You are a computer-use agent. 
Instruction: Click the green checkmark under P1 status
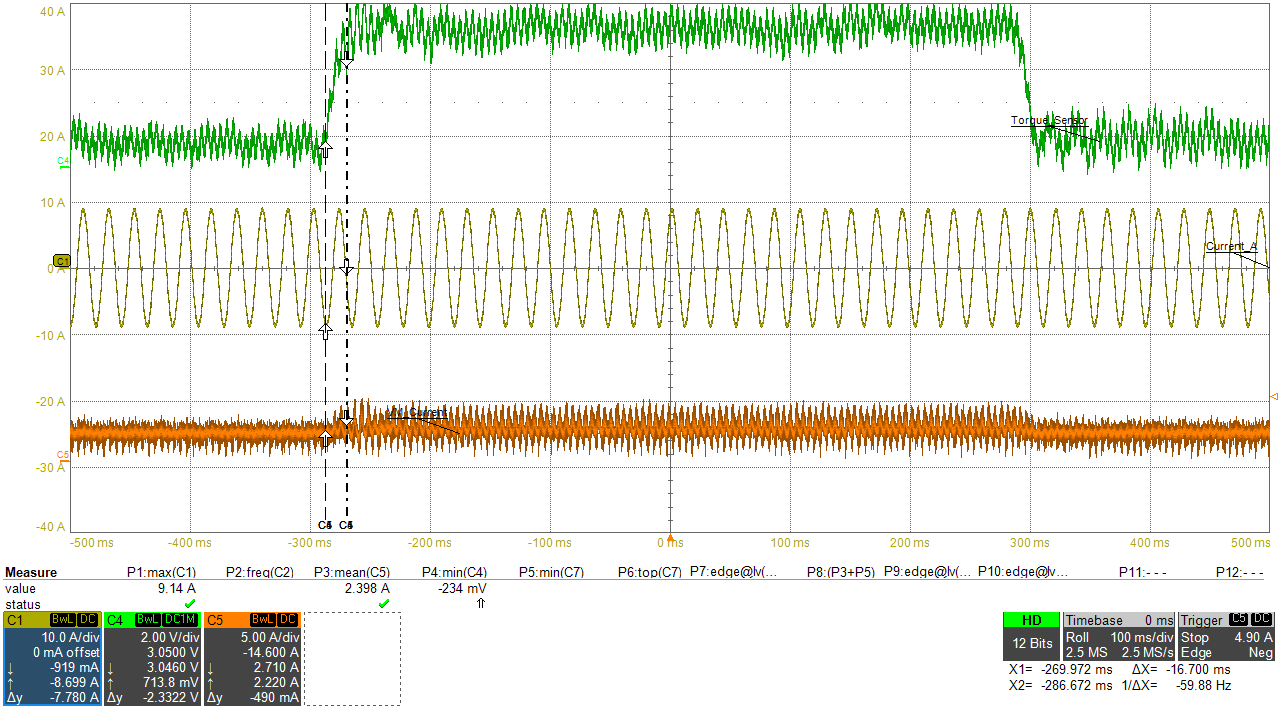(x=189, y=604)
